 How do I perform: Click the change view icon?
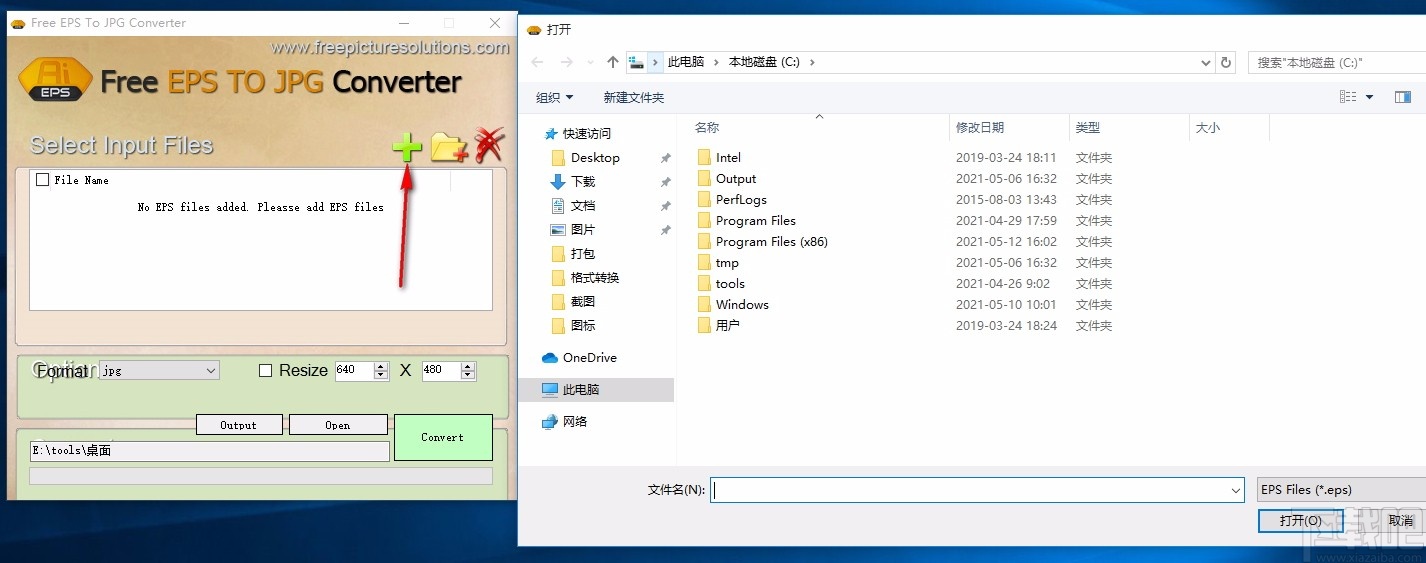tap(1348, 97)
